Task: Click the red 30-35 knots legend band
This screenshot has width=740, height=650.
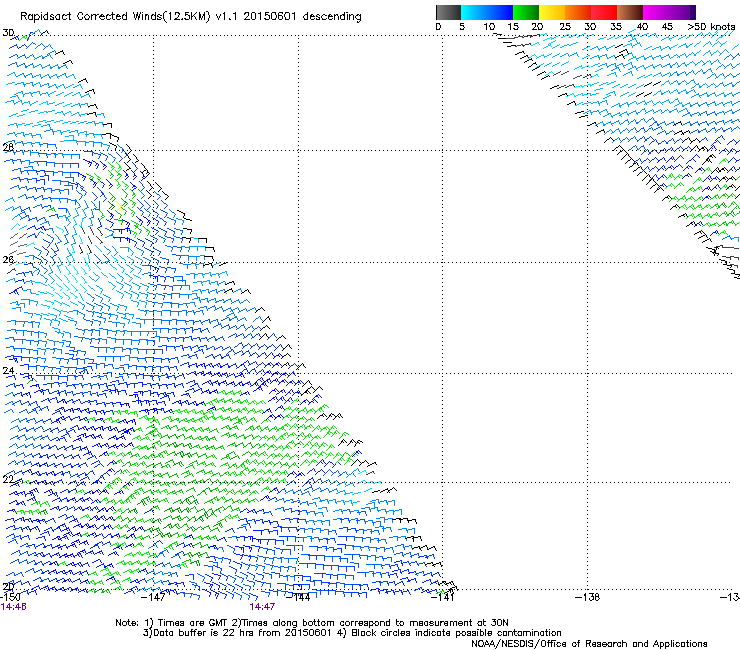Action: pos(604,12)
